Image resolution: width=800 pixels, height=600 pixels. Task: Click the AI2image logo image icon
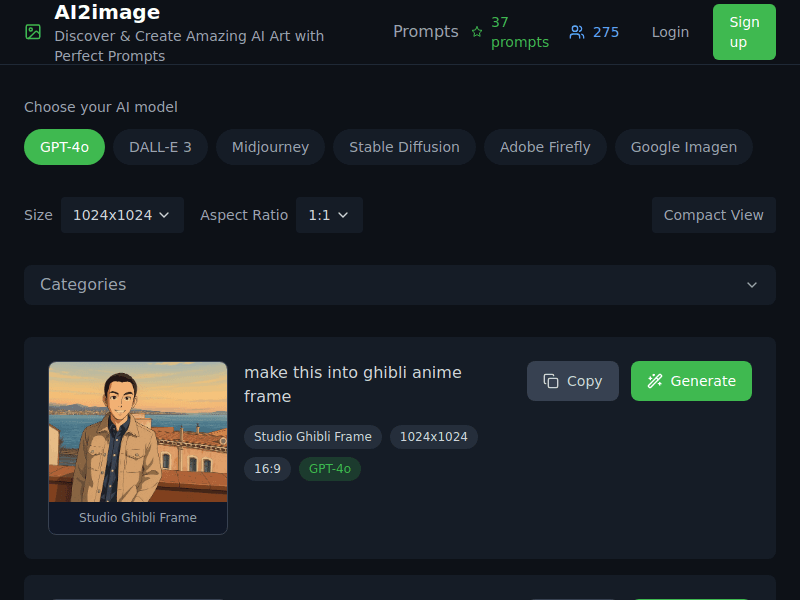[x=33, y=32]
